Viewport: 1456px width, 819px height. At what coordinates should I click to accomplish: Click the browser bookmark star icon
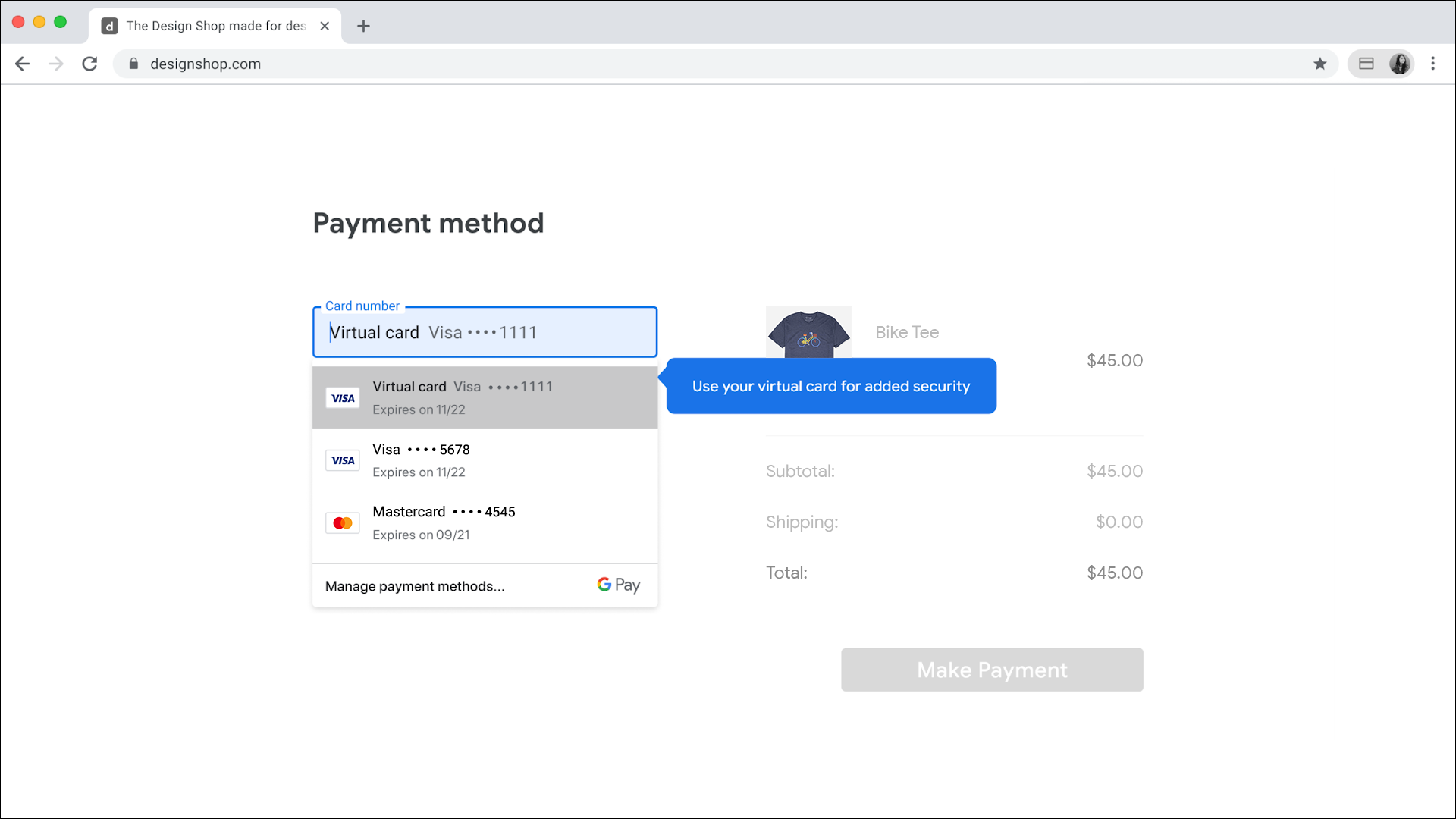[1320, 64]
